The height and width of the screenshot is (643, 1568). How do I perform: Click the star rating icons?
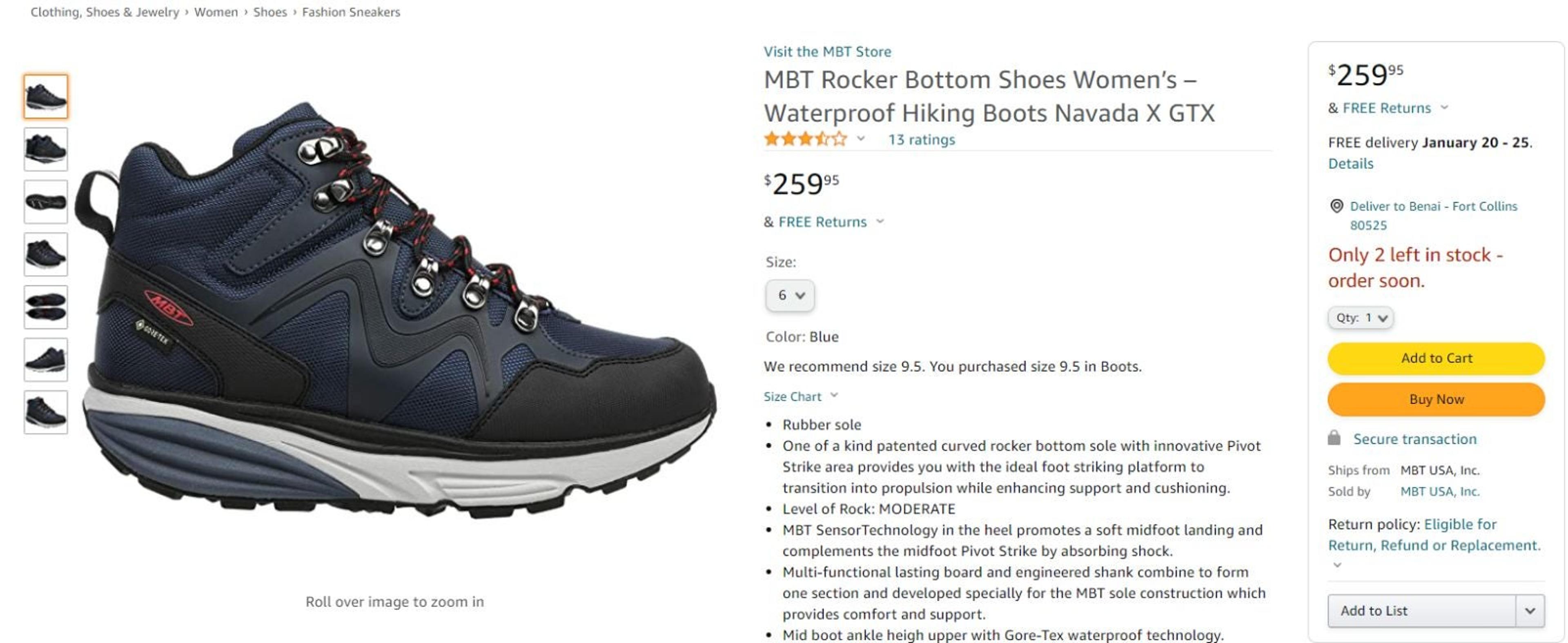point(805,139)
